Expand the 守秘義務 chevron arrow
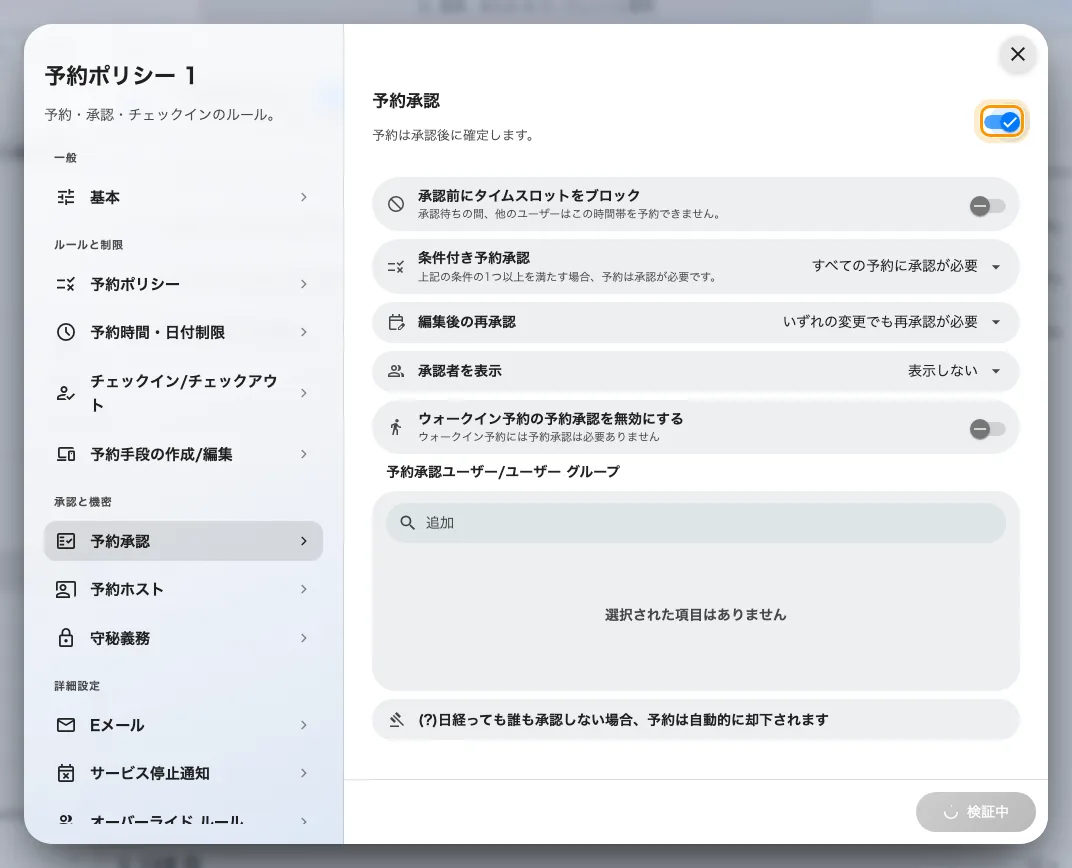Screen dimensions: 1072x868 click(304, 638)
